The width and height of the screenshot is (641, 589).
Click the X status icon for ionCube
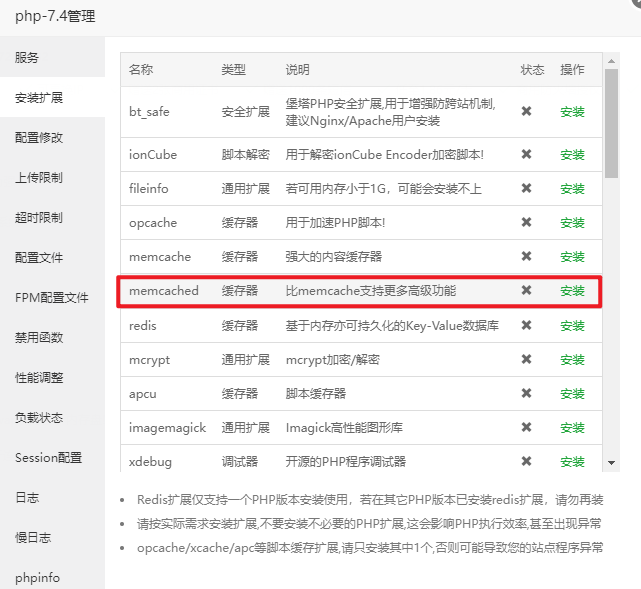click(x=527, y=154)
